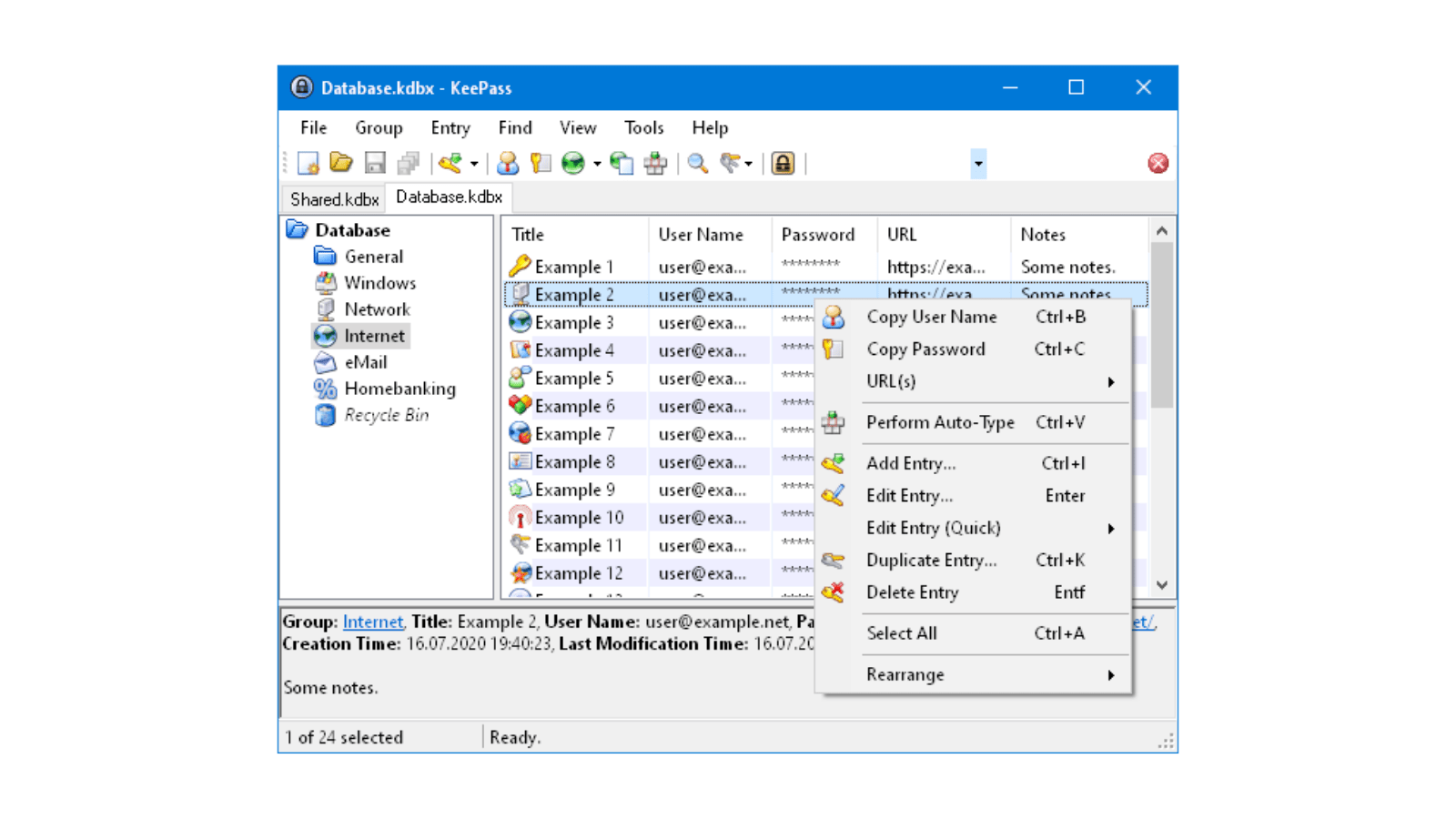The image size is (1456, 819).
Task: Open the Add Entry toolbar dropdown arrow
Action: click(474, 164)
